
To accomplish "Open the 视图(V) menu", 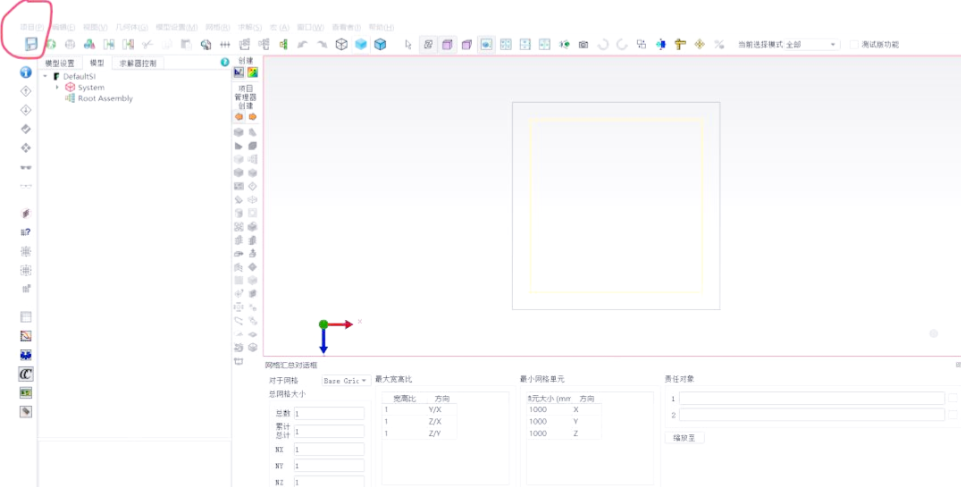I will [95, 28].
